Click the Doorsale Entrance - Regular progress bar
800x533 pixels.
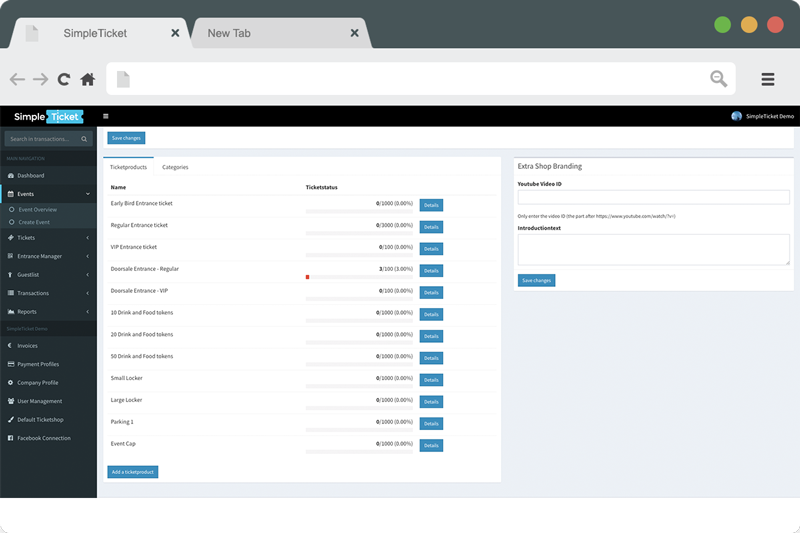[359, 277]
